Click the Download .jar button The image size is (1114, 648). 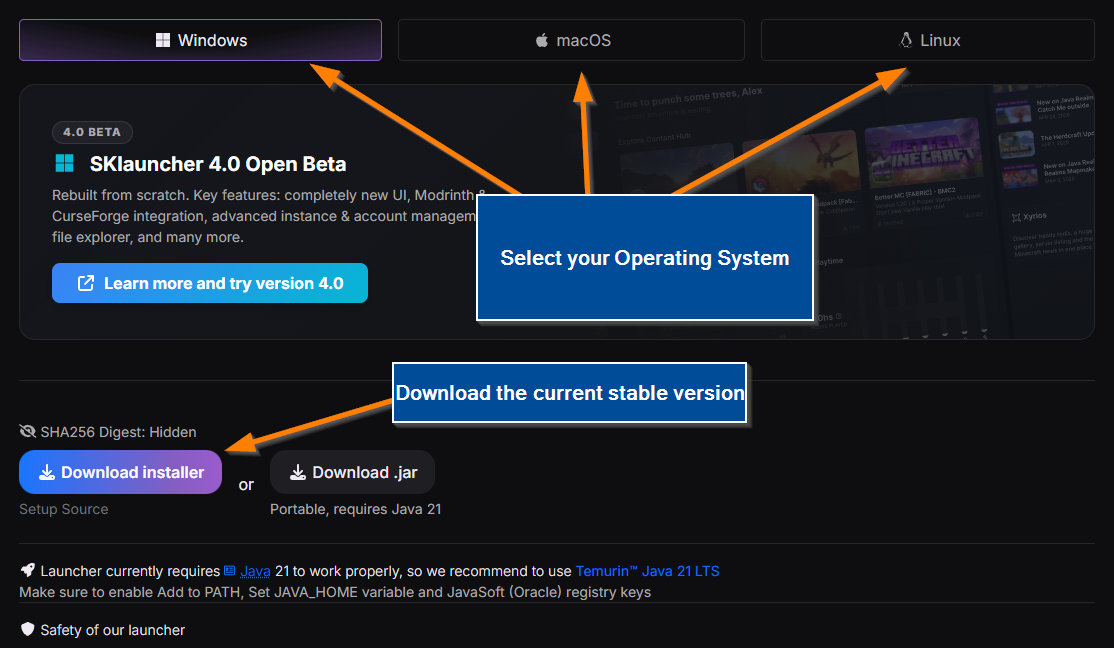[352, 472]
